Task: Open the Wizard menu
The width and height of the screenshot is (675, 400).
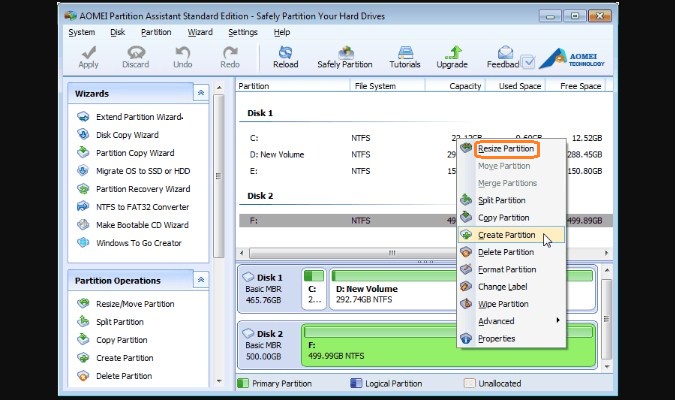Action: [x=200, y=32]
